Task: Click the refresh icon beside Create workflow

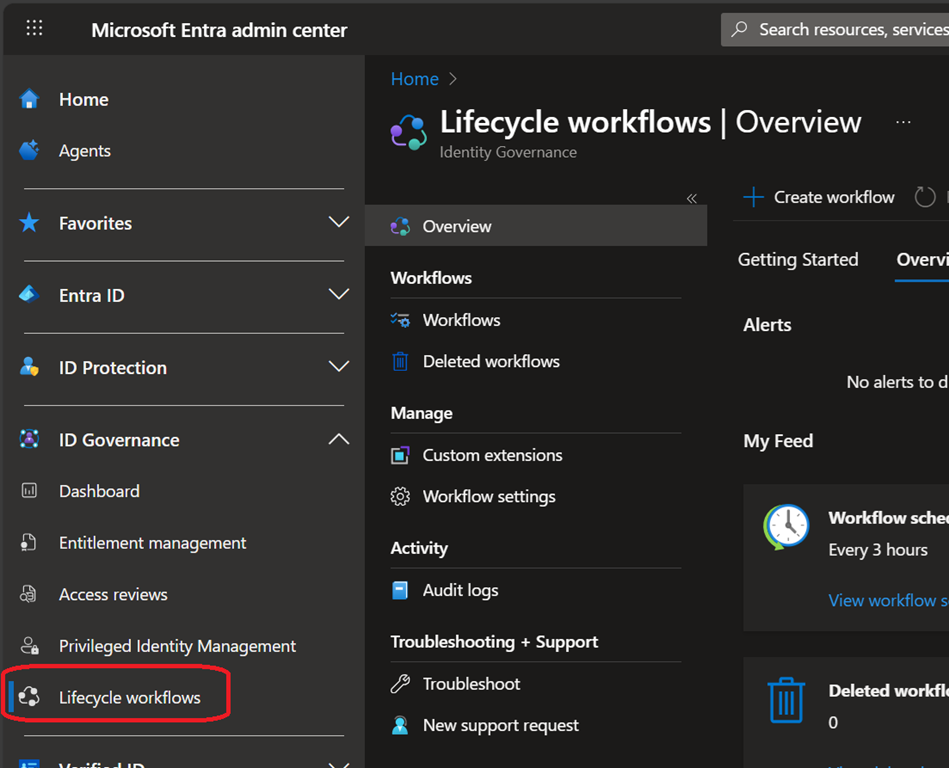Action: tap(925, 198)
